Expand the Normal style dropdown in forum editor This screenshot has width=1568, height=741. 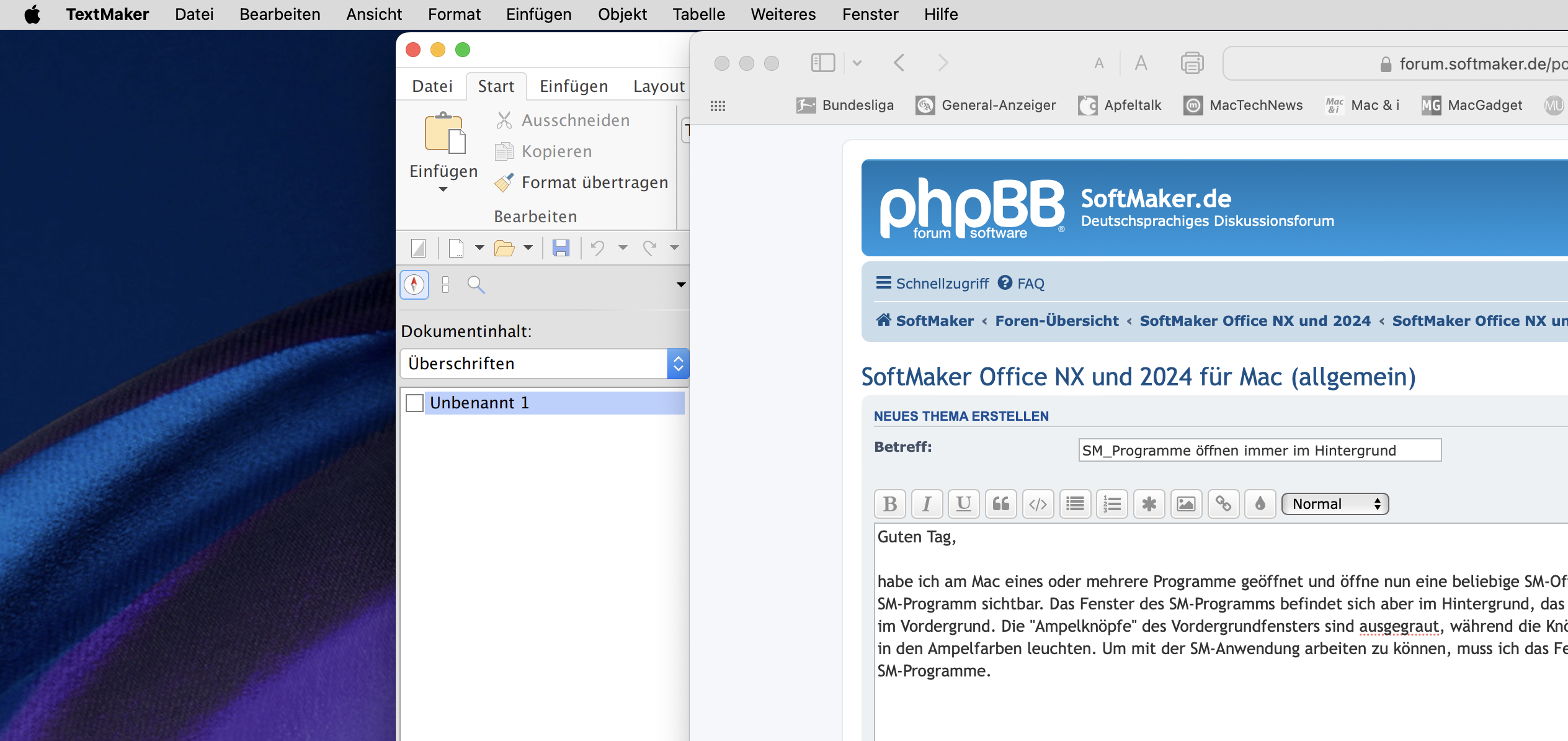click(1335, 503)
